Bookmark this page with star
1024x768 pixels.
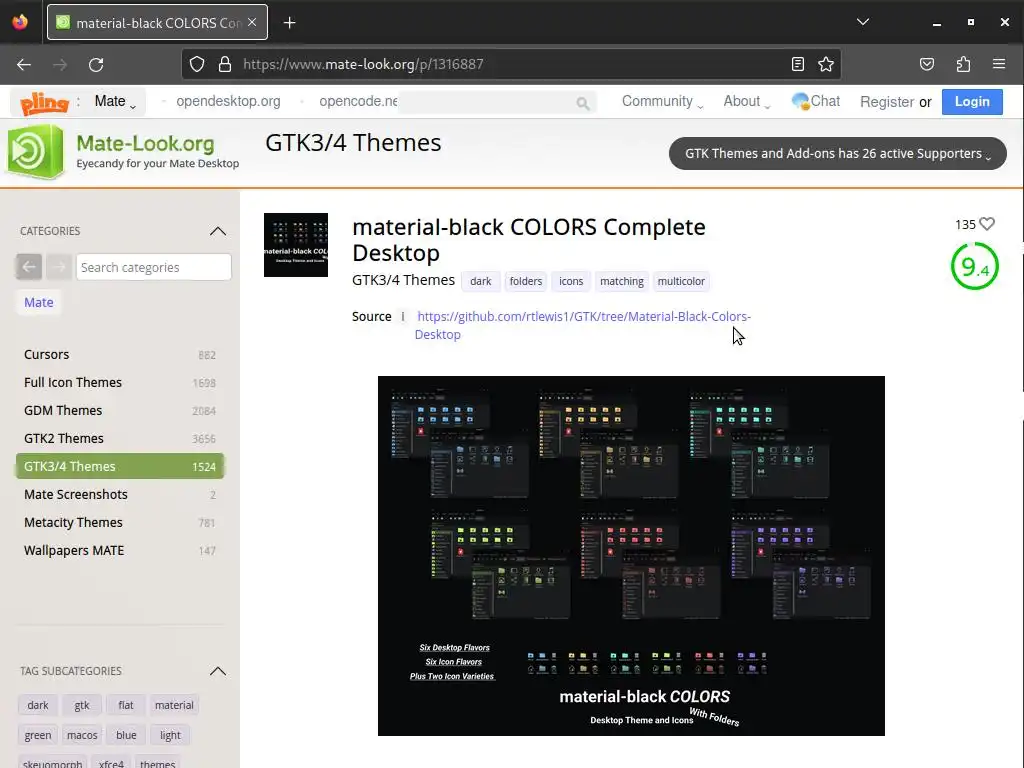(825, 64)
